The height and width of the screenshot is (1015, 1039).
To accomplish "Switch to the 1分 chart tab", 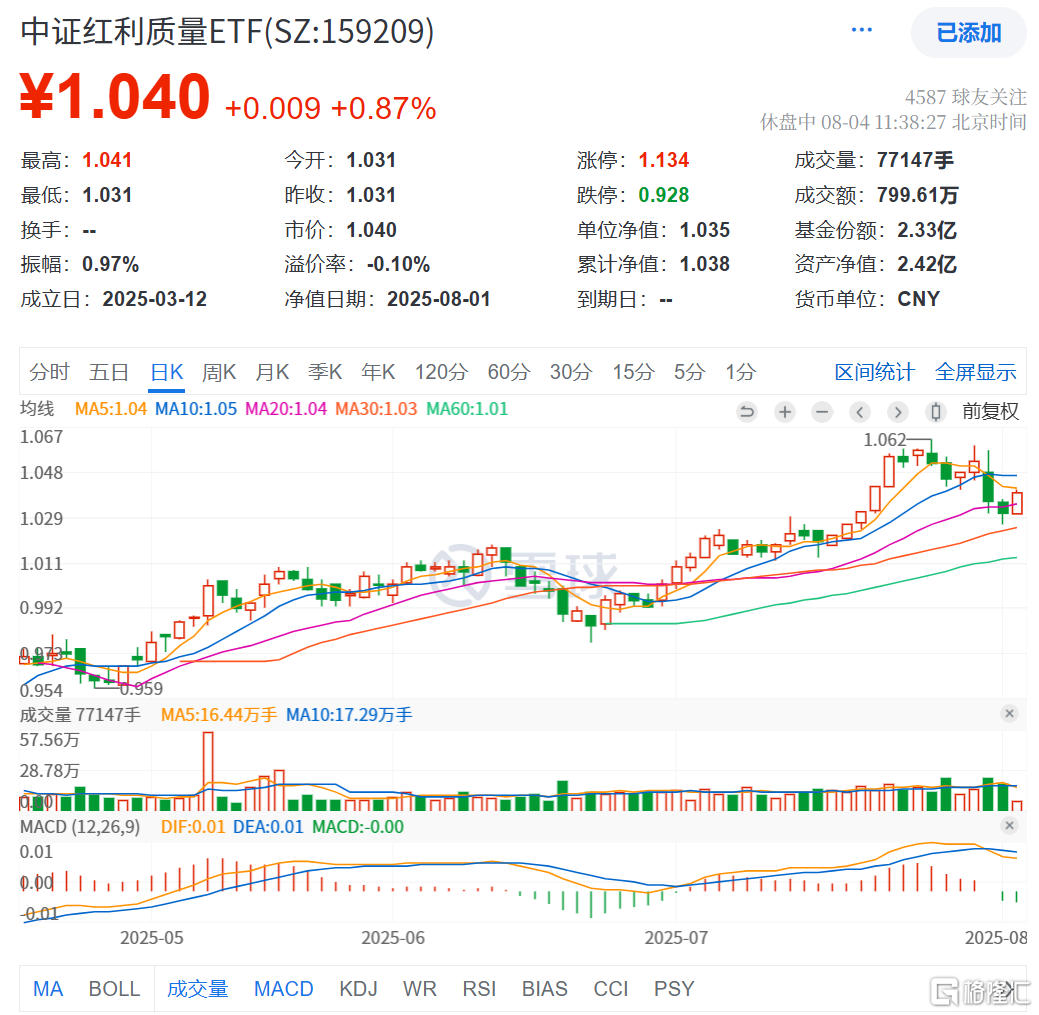I will 740,372.
